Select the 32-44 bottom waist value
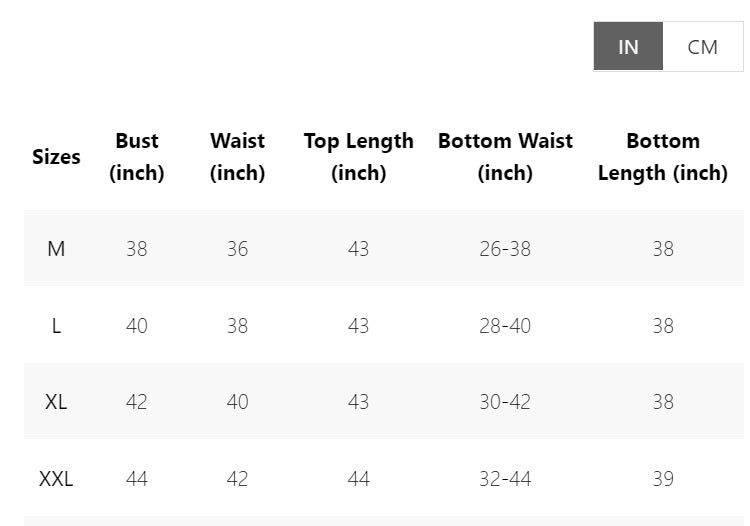Image resolution: width=750 pixels, height=526 pixels. coord(505,479)
